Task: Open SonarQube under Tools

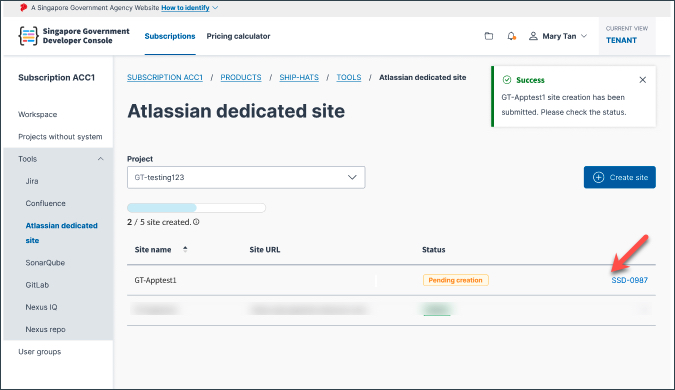Action: click(45, 263)
